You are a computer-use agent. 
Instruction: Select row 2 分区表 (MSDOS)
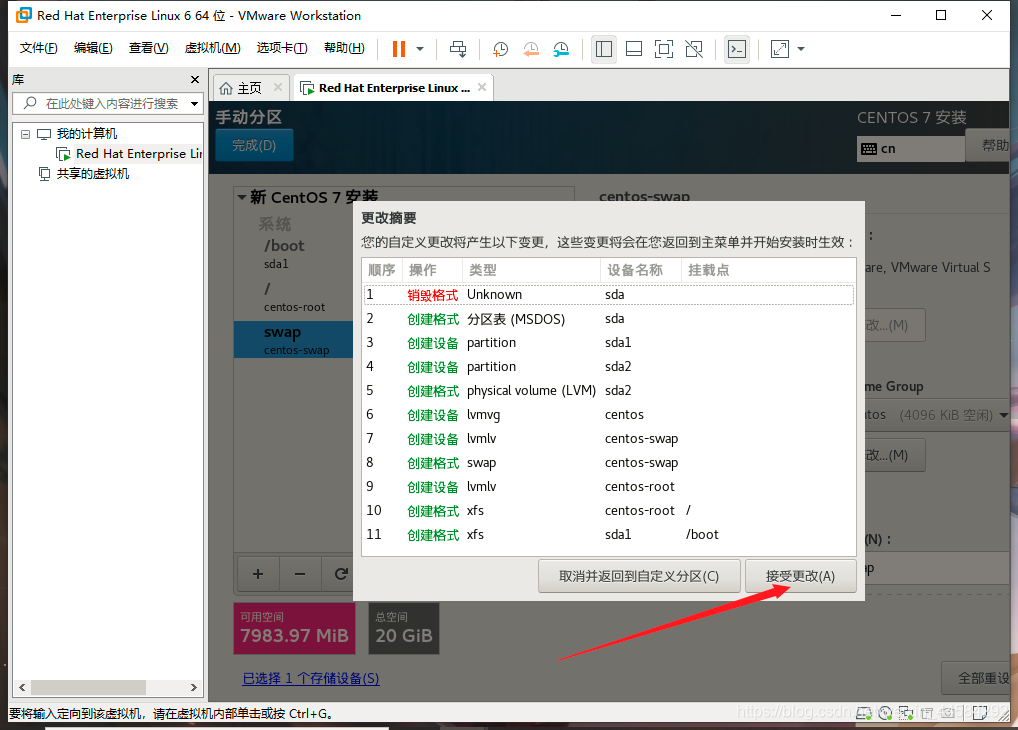click(609, 318)
